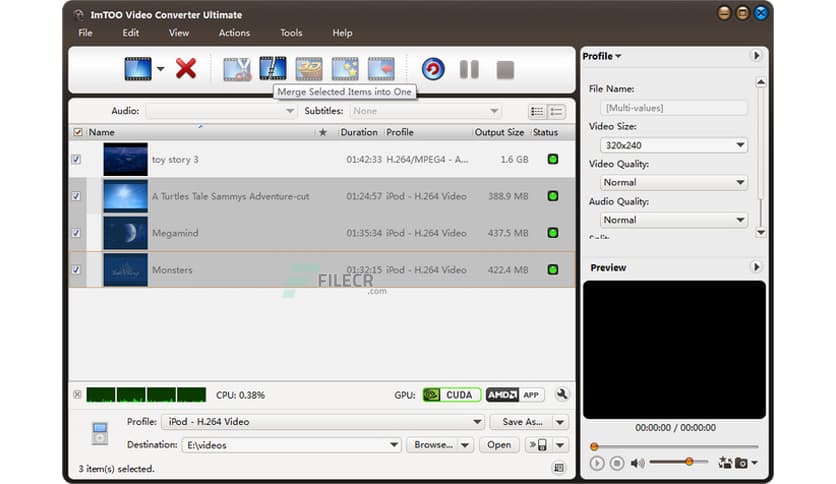
Task: Open the Audio Quality dropdown
Action: 673,220
